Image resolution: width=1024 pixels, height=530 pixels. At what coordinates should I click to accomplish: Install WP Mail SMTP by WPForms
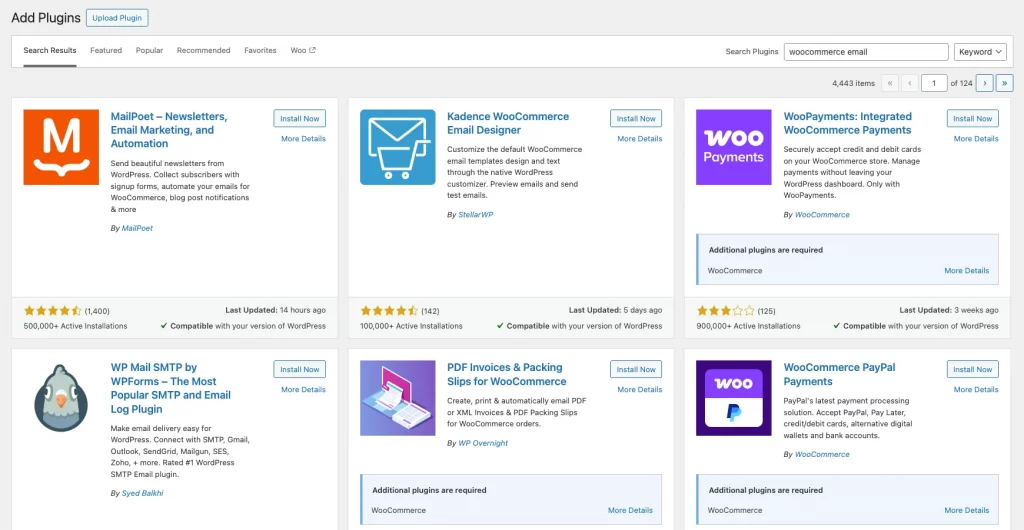coord(300,369)
